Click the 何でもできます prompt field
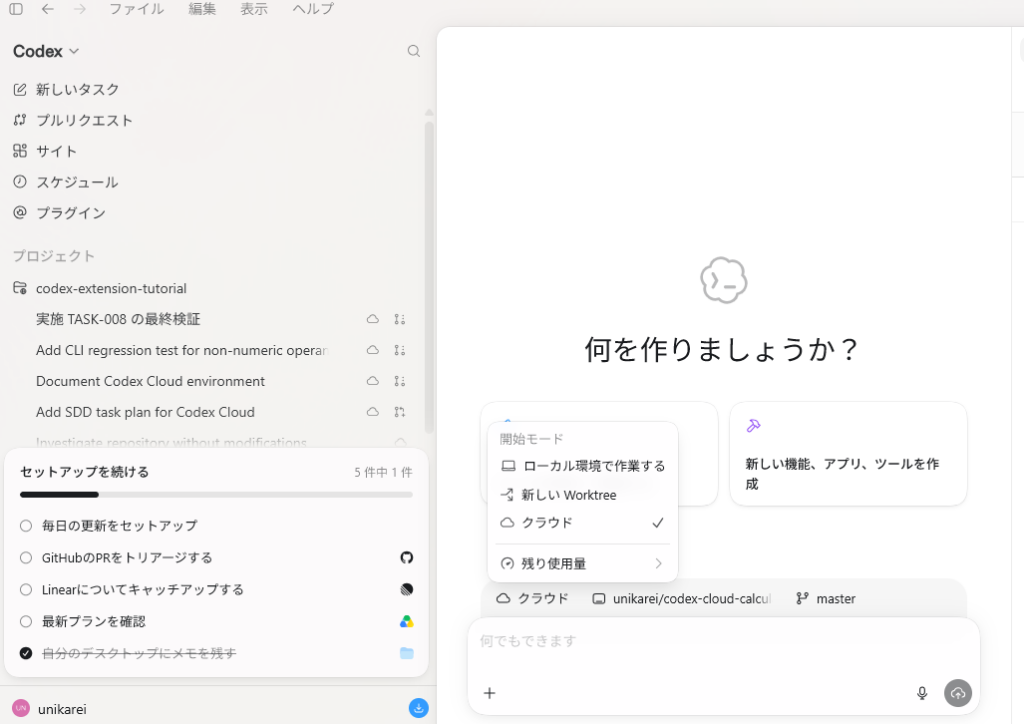The height and width of the screenshot is (724, 1024). click(724, 642)
